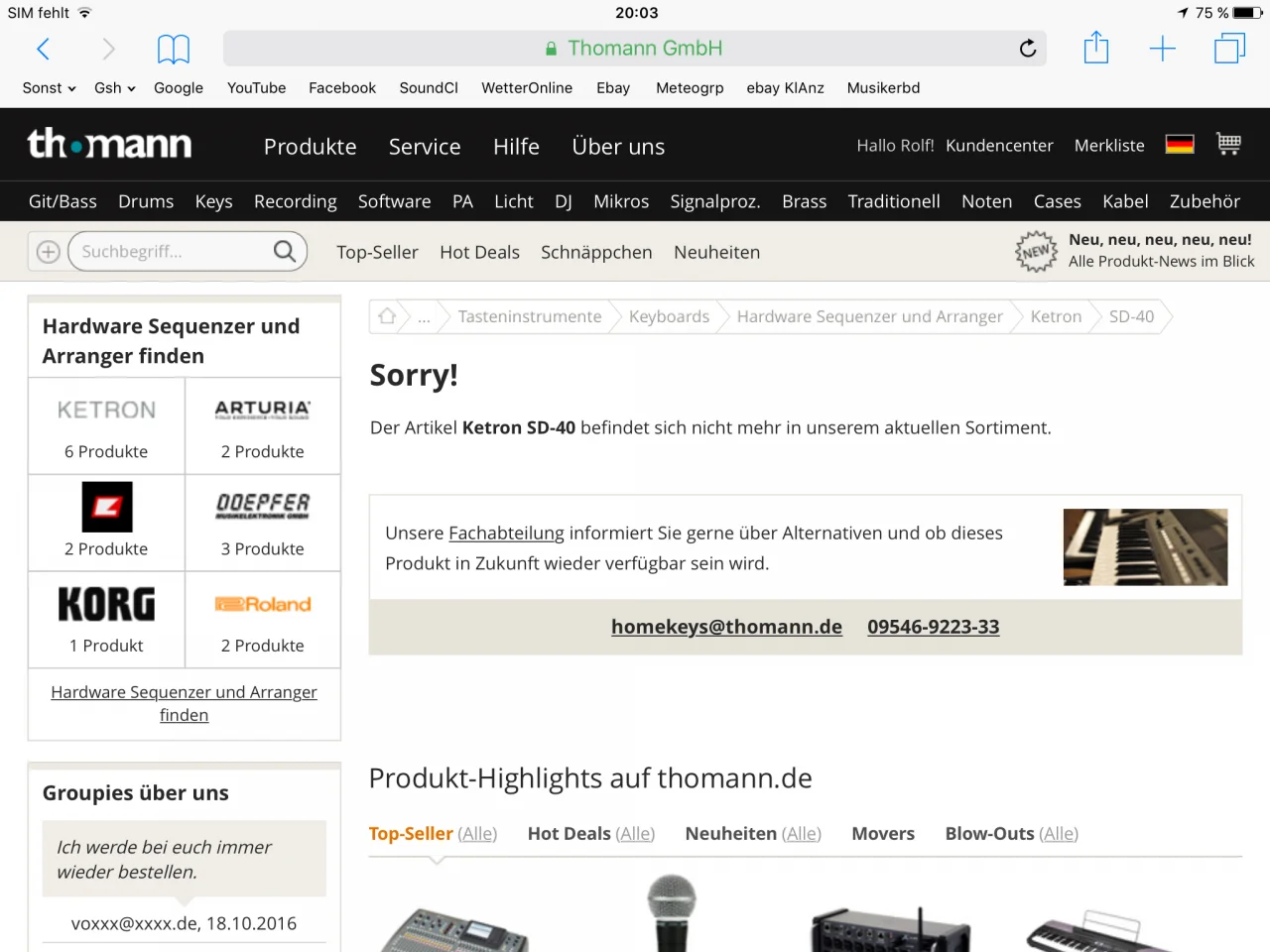Click the magnifier search icon
Image resolution: width=1270 pixels, height=952 pixels.
285,252
